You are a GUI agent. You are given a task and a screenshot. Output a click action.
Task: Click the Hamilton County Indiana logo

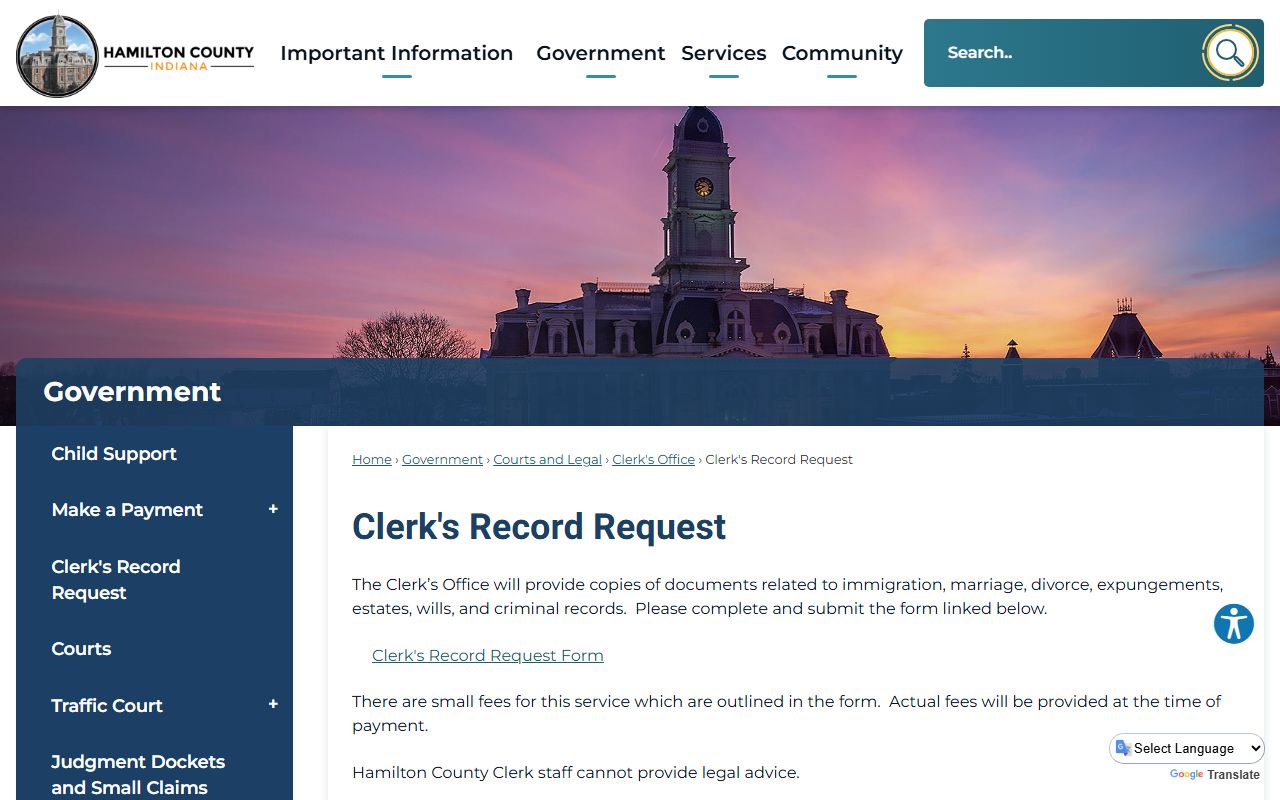coord(135,55)
